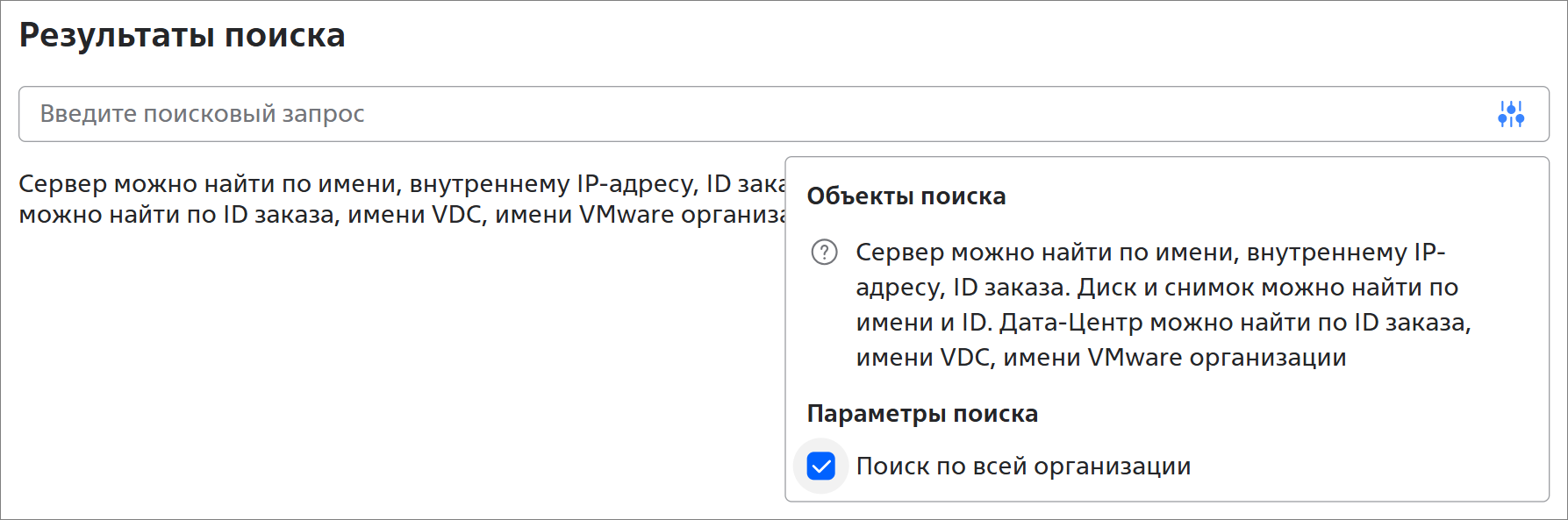The width and height of the screenshot is (1568, 520).
Task: Click the background hint starting 'Сервер можно найти по имени'
Action: pyautogui.click(x=403, y=184)
